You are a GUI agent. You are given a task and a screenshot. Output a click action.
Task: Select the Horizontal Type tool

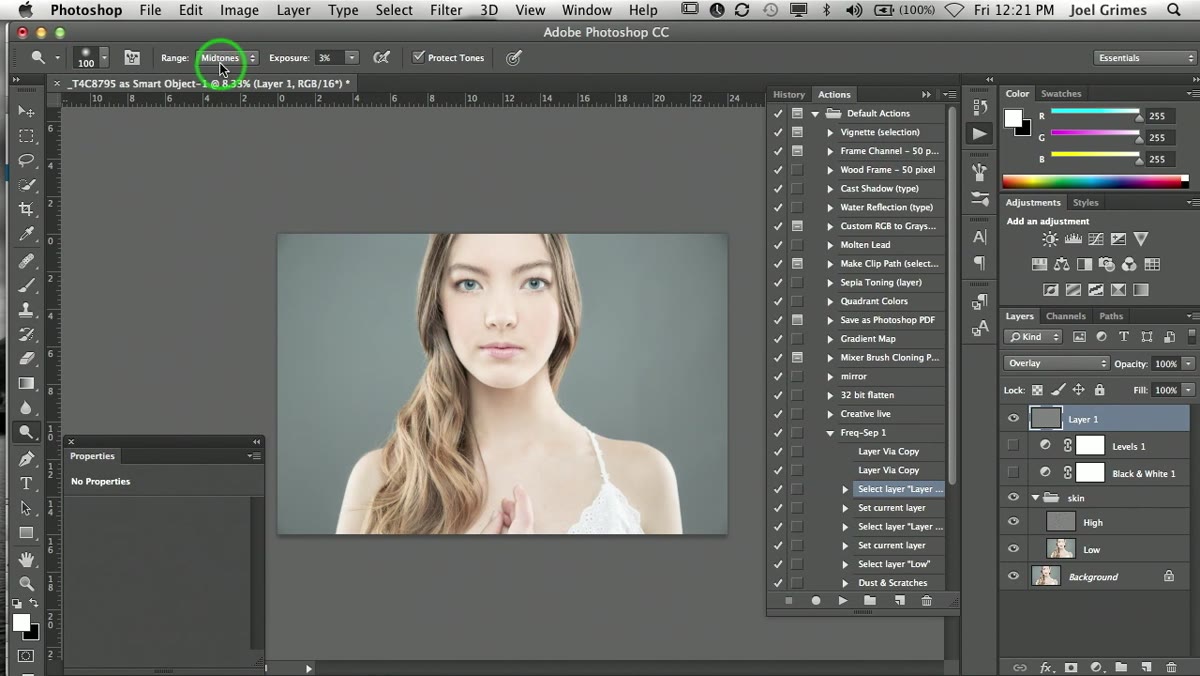26,483
